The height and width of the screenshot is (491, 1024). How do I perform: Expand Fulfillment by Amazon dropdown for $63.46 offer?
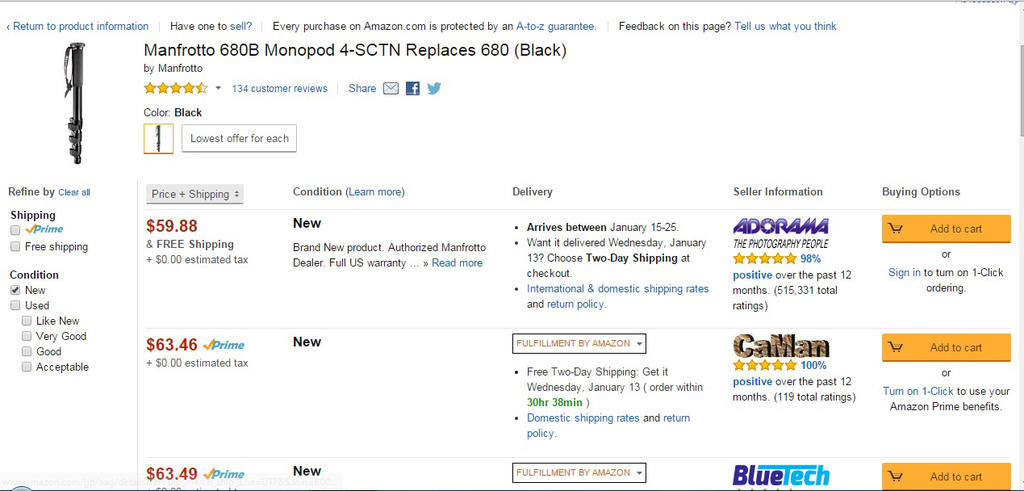[x=579, y=343]
